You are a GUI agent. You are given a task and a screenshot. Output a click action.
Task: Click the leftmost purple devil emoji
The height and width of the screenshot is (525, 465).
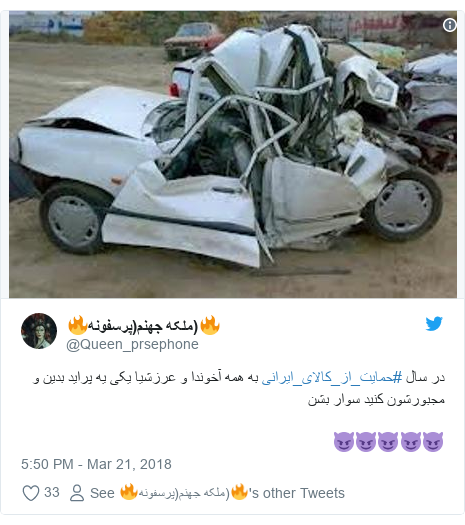coord(344,442)
